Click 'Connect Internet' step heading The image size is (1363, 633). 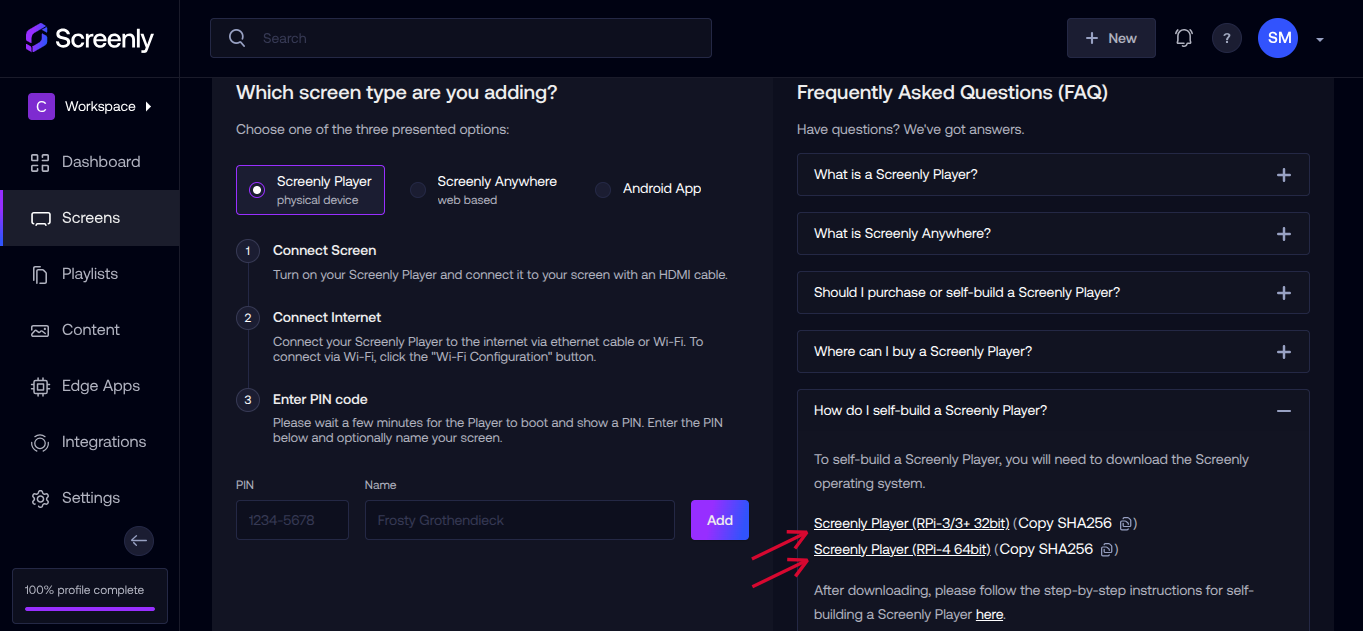tap(327, 317)
